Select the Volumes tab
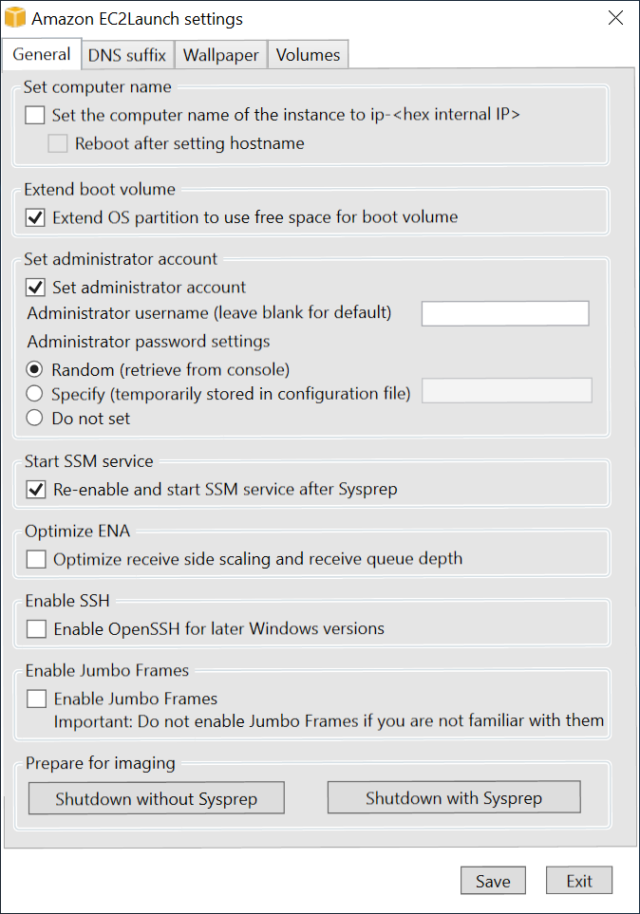This screenshot has height=914, width=640. pos(308,55)
